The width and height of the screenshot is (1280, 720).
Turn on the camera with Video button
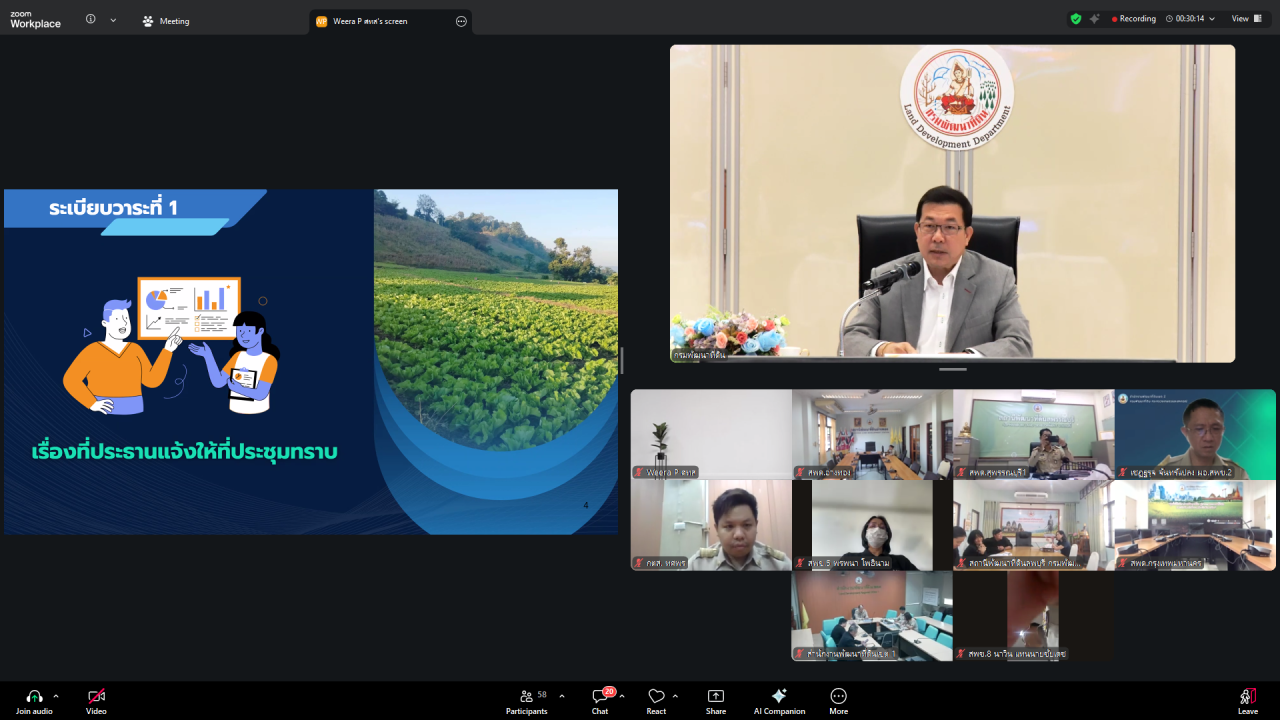[96, 696]
